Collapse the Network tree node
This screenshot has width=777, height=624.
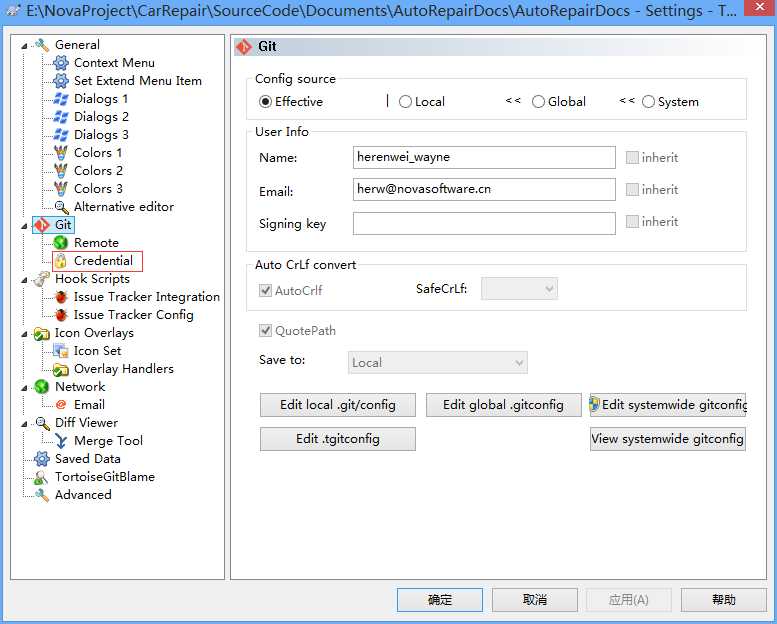click(24, 388)
